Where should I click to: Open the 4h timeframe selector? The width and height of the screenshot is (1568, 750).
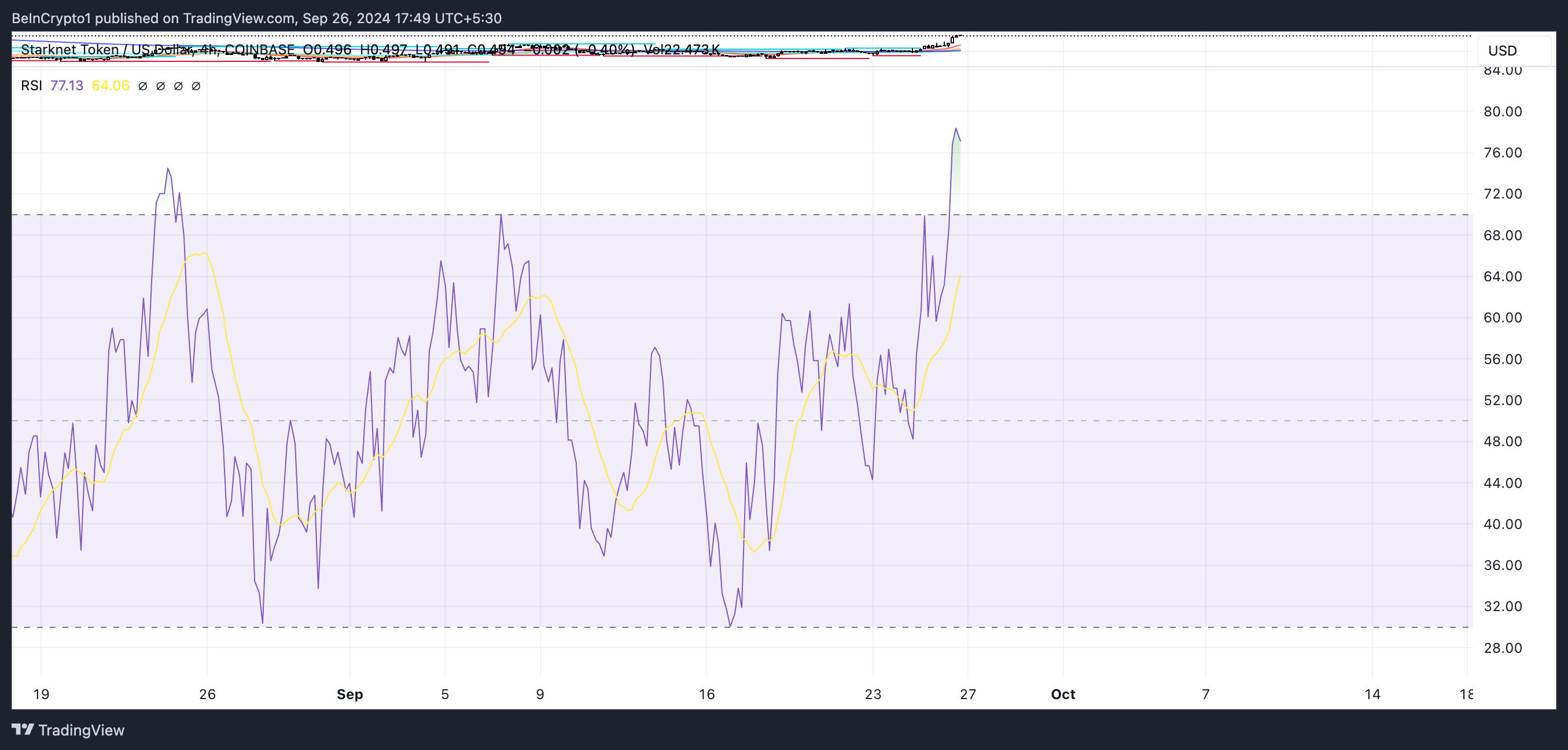[208, 49]
